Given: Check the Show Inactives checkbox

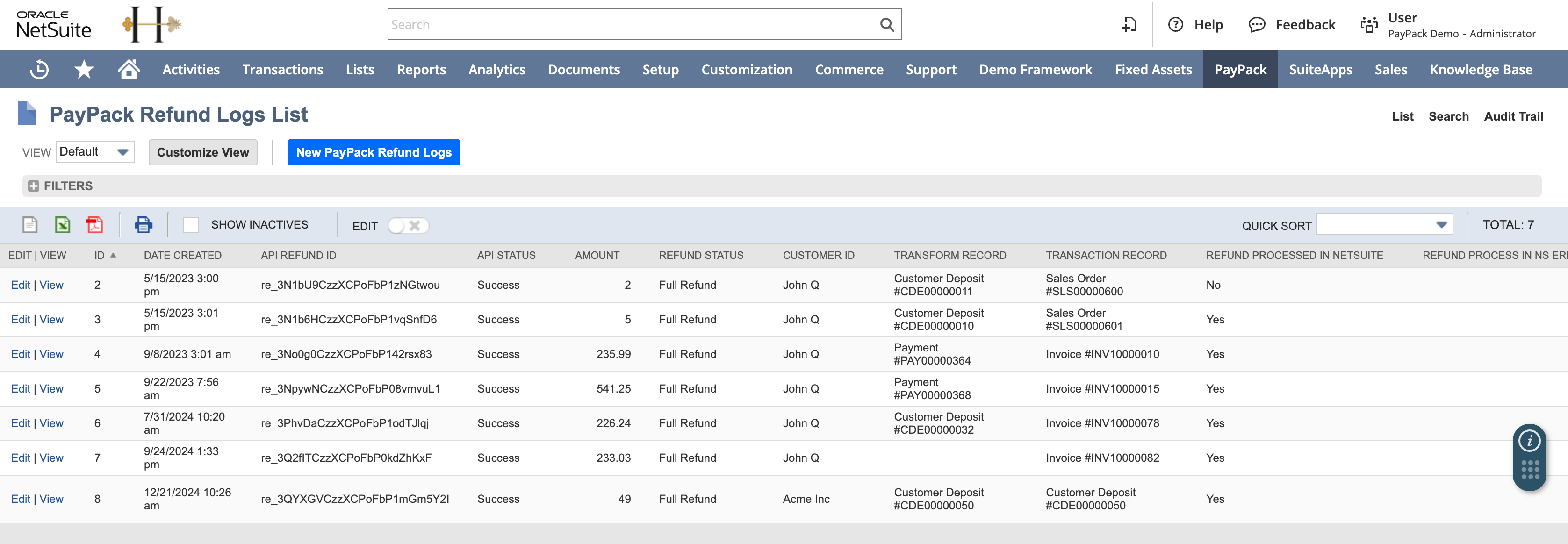Looking at the screenshot, I should 191,225.
